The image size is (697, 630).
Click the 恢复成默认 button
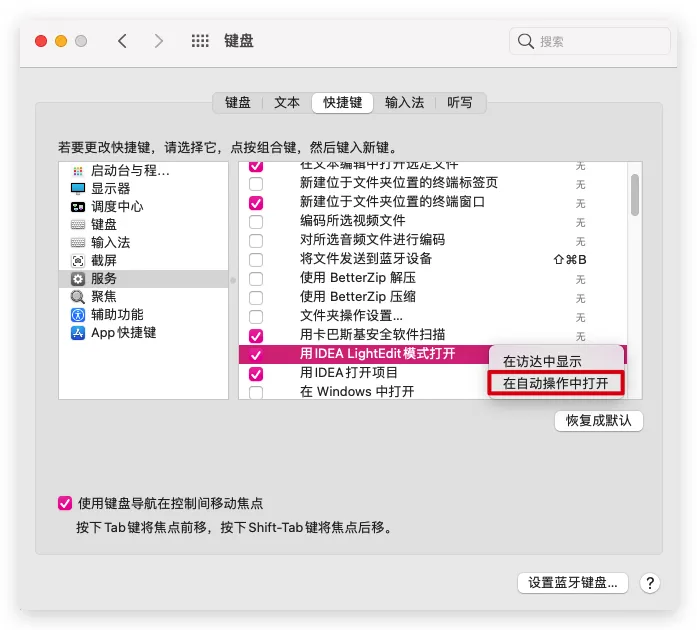(x=598, y=421)
